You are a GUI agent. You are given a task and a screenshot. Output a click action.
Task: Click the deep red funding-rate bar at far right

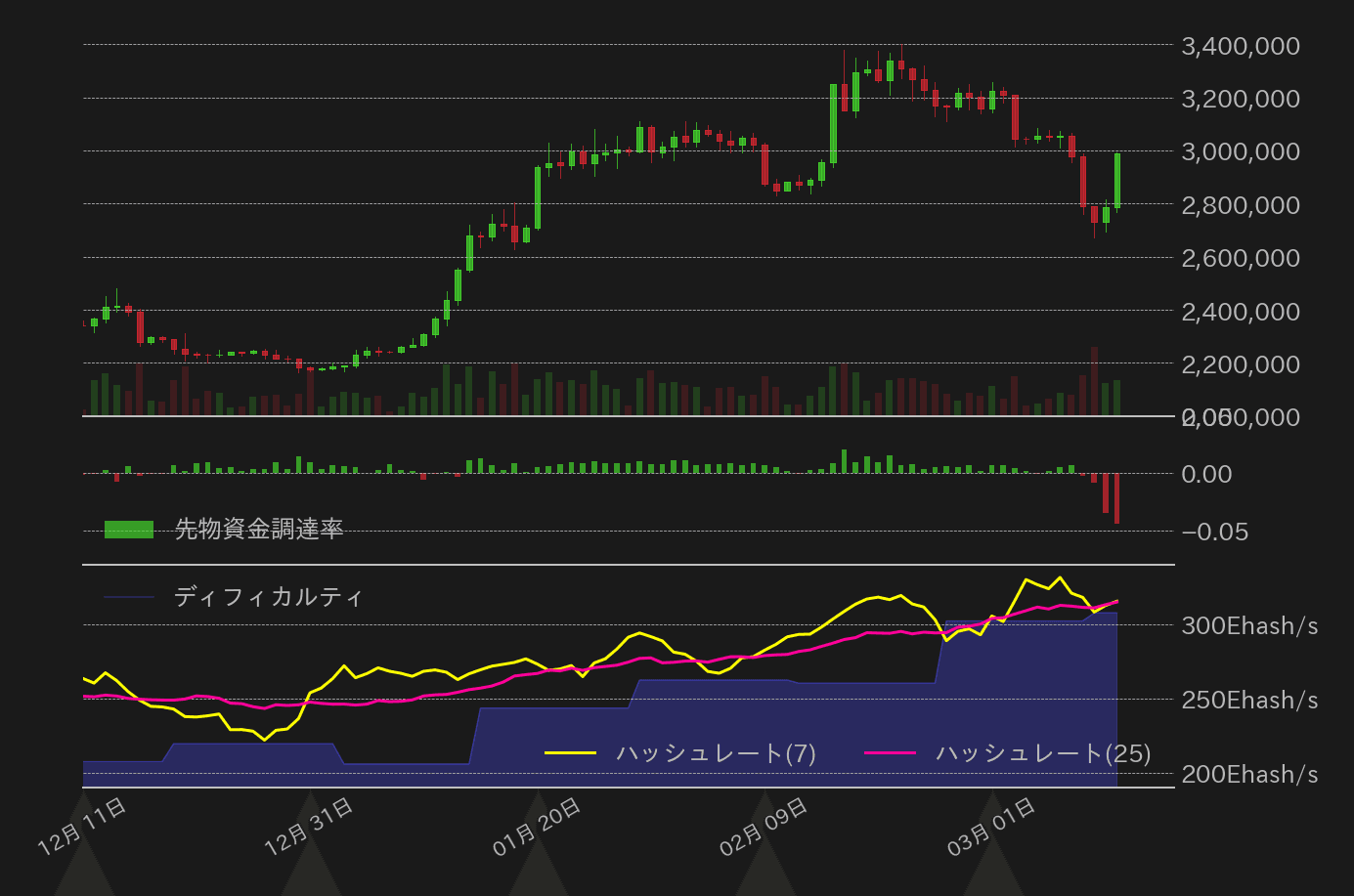(x=1115, y=498)
